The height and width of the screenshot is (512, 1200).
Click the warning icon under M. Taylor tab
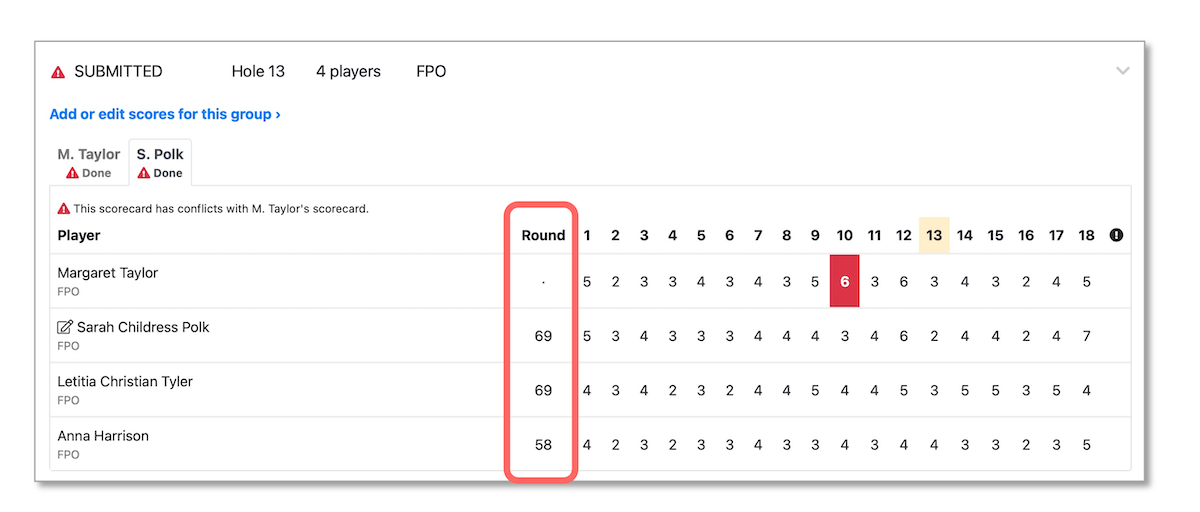(x=72, y=173)
